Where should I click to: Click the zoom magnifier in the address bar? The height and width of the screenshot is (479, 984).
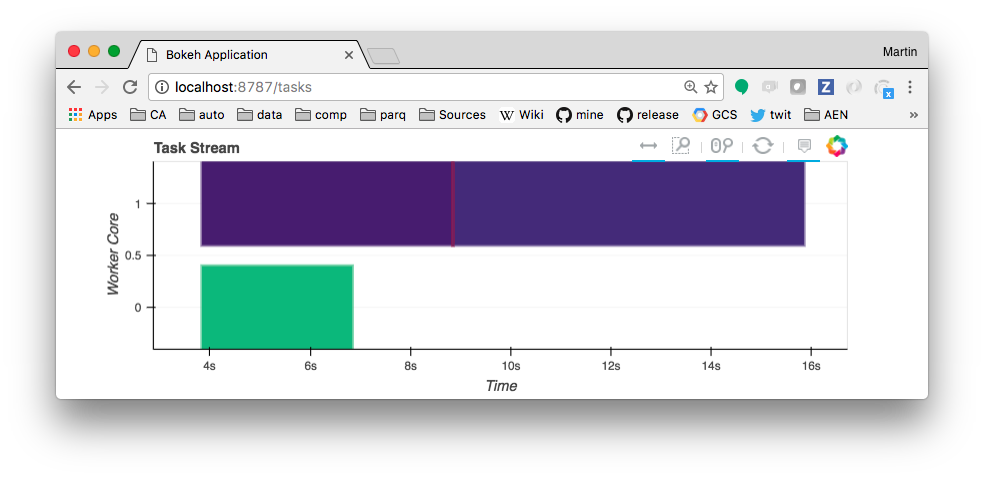(x=690, y=87)
